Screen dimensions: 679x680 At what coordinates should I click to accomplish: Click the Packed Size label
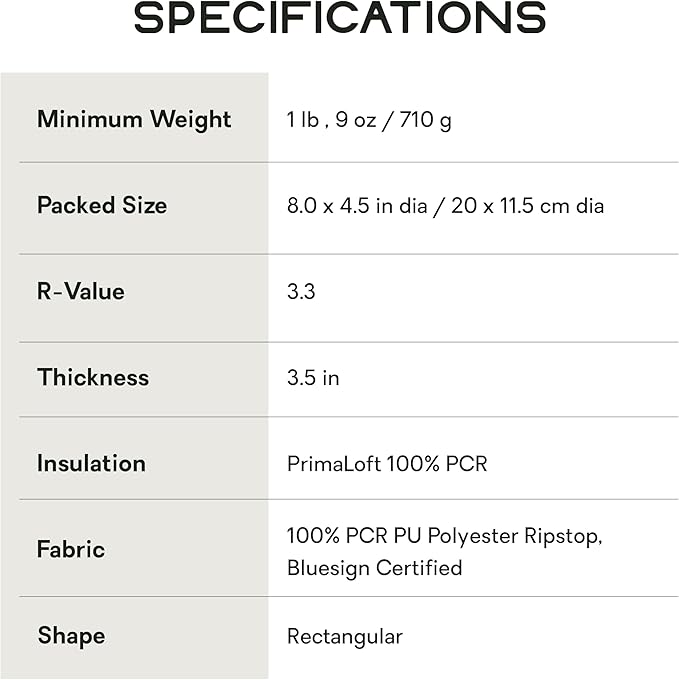pyautogui.click(x=102, y=206)
